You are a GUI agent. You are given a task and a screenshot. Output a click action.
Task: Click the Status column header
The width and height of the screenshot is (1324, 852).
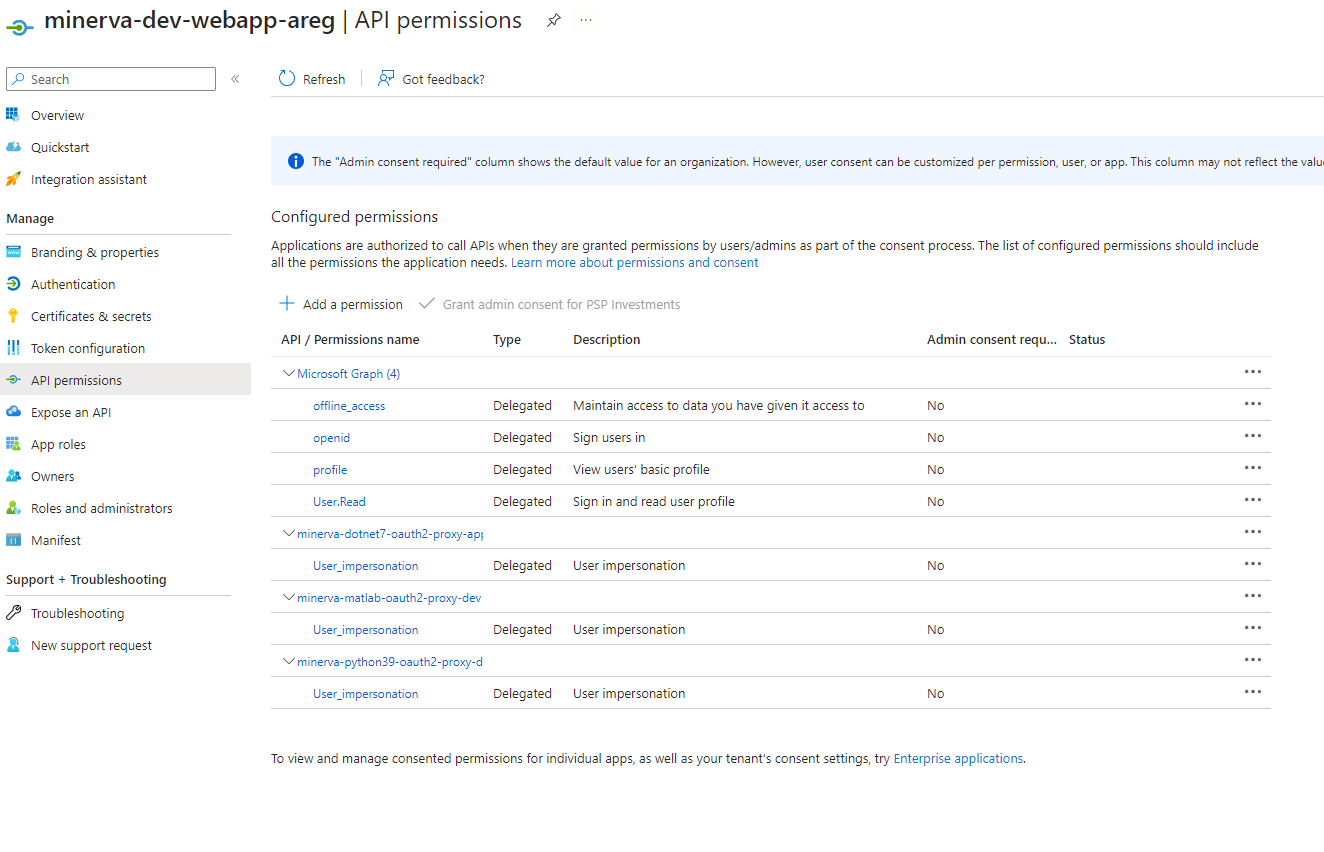tap(1087, 339)
